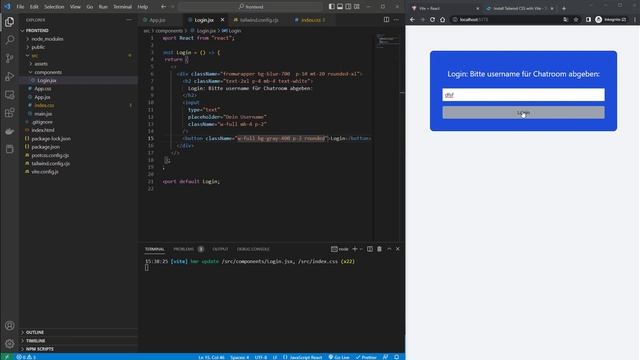Viewport: 640px width, 360px height.
Task: Expand the OUTLINE section
Action: click(35, 332)
